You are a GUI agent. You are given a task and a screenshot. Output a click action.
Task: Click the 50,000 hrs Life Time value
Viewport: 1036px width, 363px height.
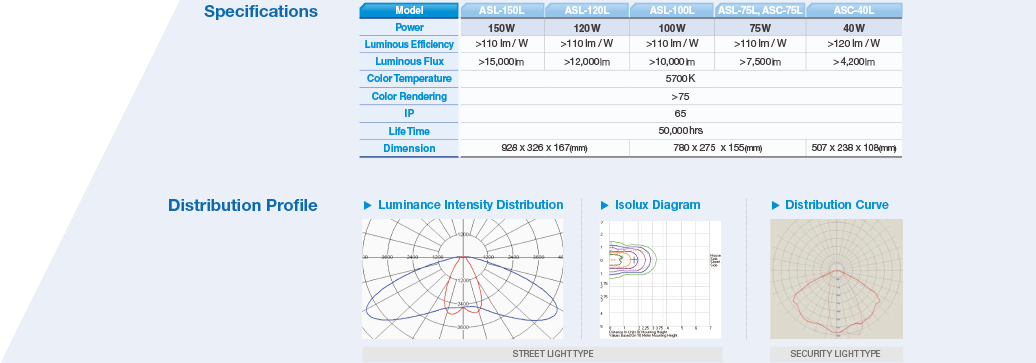coord(681,131)
